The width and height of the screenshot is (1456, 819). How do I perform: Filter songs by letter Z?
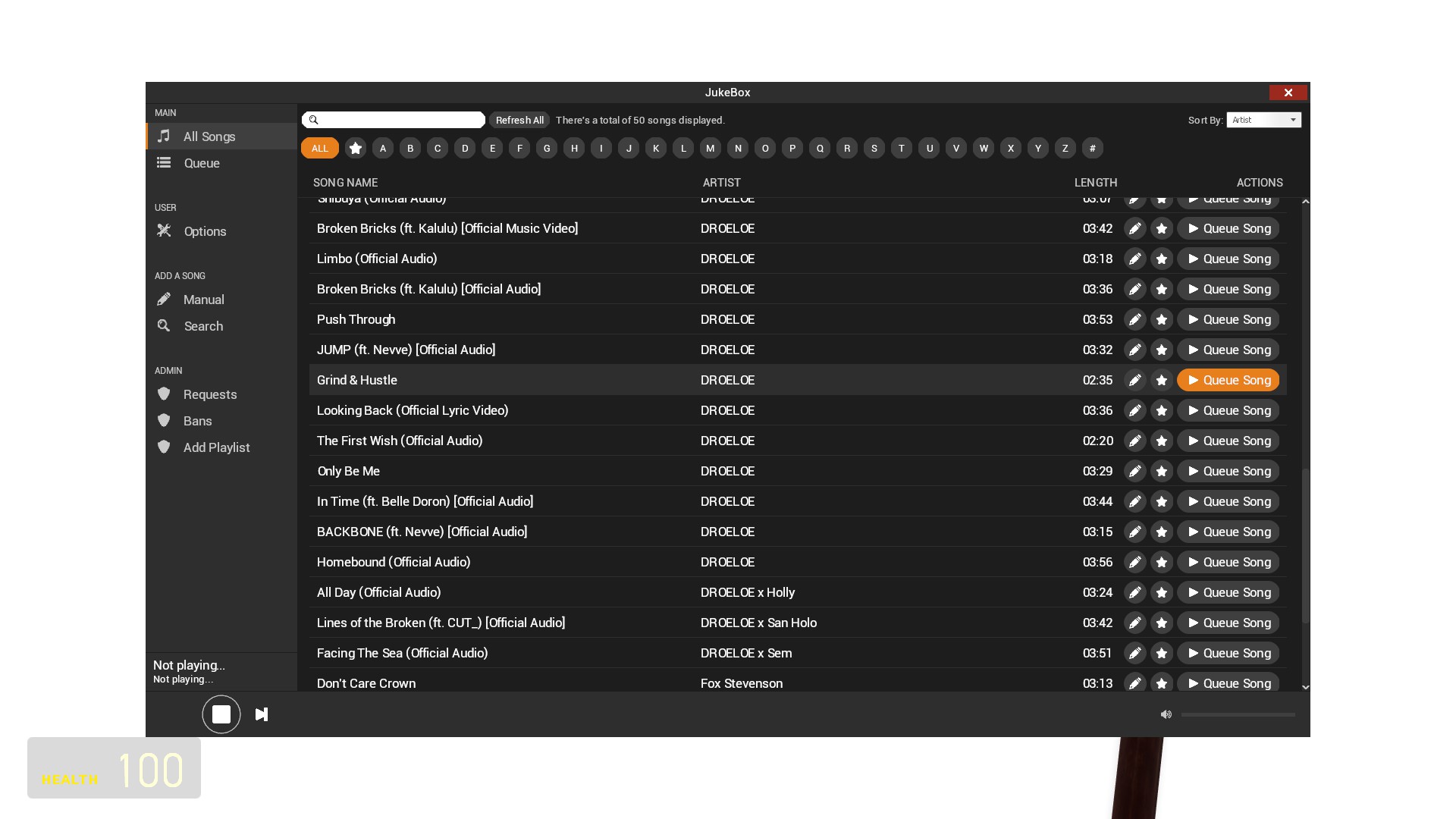pyautogui.click(x=1065, y=148)
